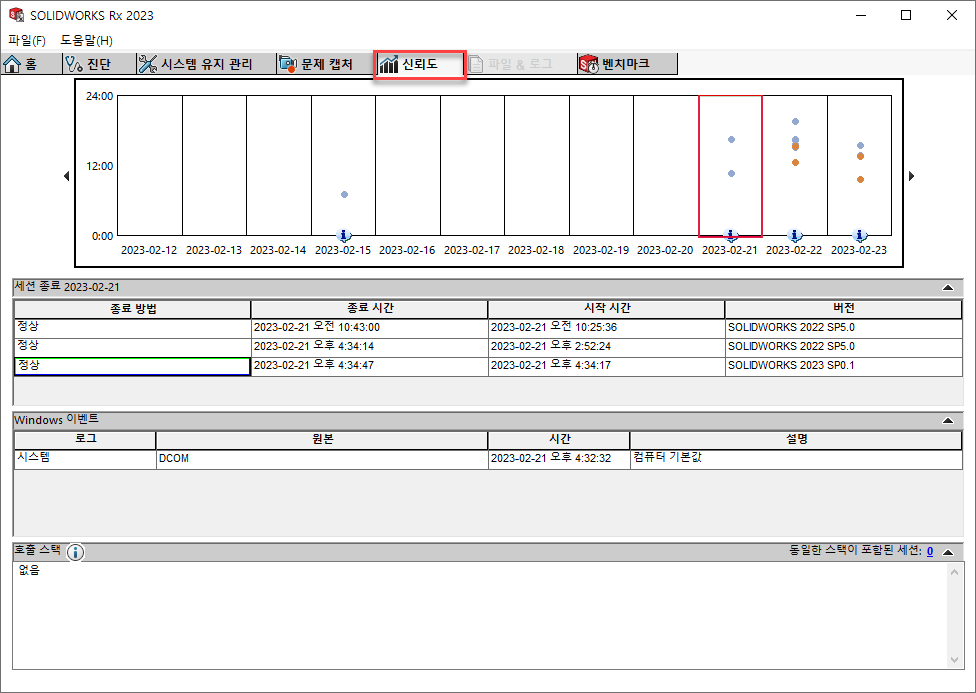Minimize the SOLIDWORKS Rx window
Image resolution: width=976 pixels, height=693 pixels.
861,15
